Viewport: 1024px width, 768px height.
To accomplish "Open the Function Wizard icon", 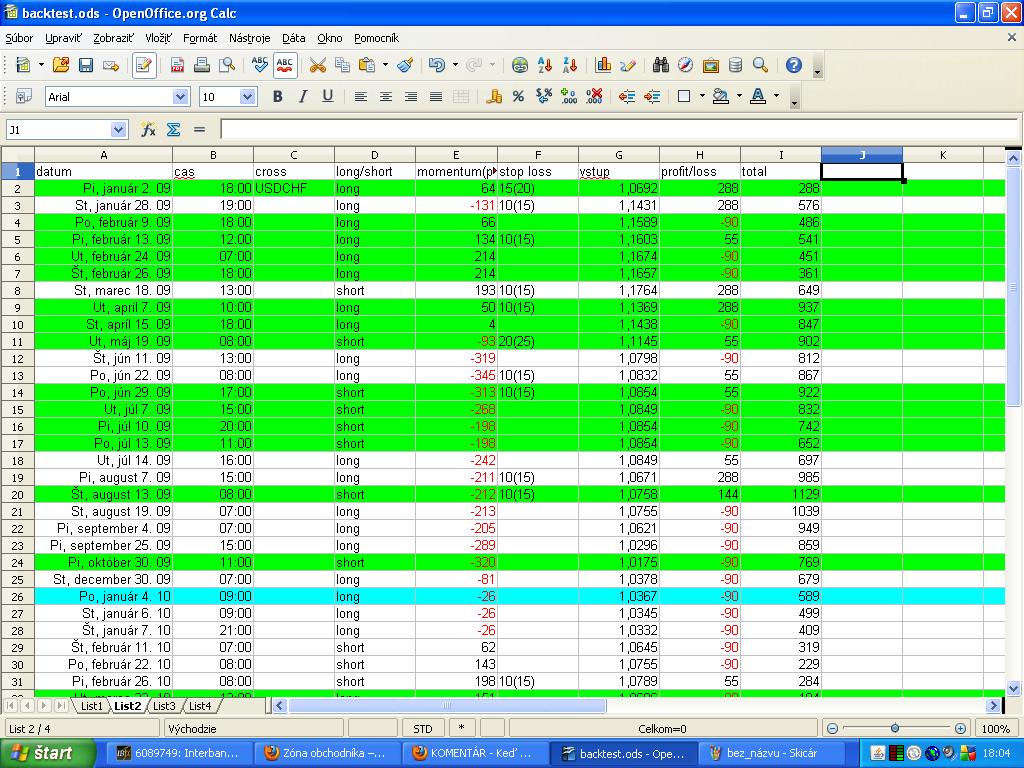I will pos(148,130).
